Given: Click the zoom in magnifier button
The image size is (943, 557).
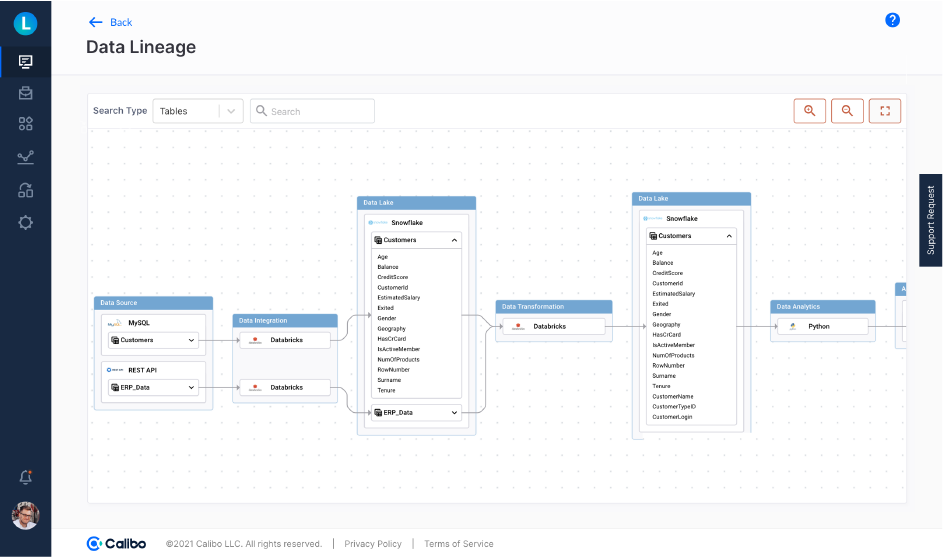Looking at the screenshot, I should click(x=809, y=111).
